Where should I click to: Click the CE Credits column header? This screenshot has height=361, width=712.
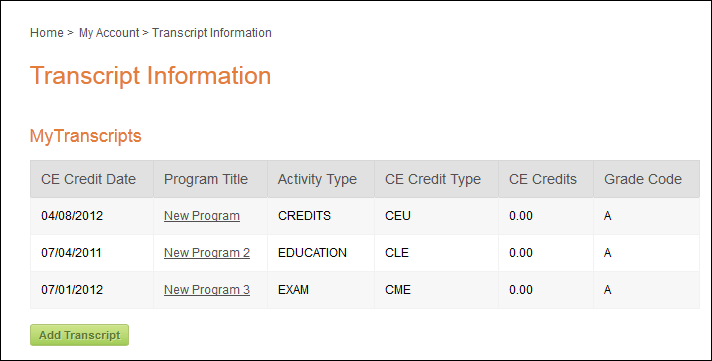pos(546,179)
